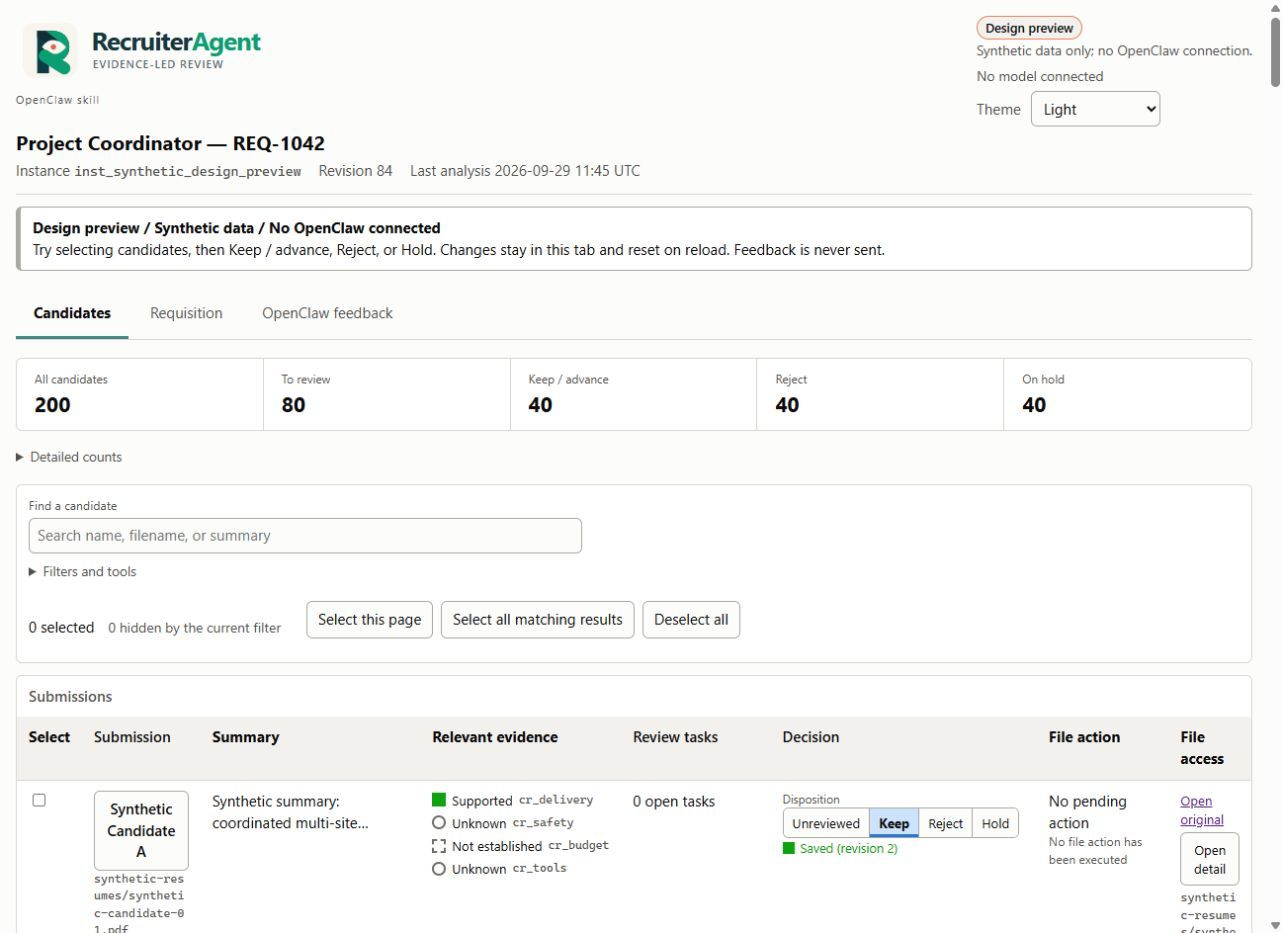Set disposition to Reject
The image size is (1283, 933).
click(x=945, y=823)
